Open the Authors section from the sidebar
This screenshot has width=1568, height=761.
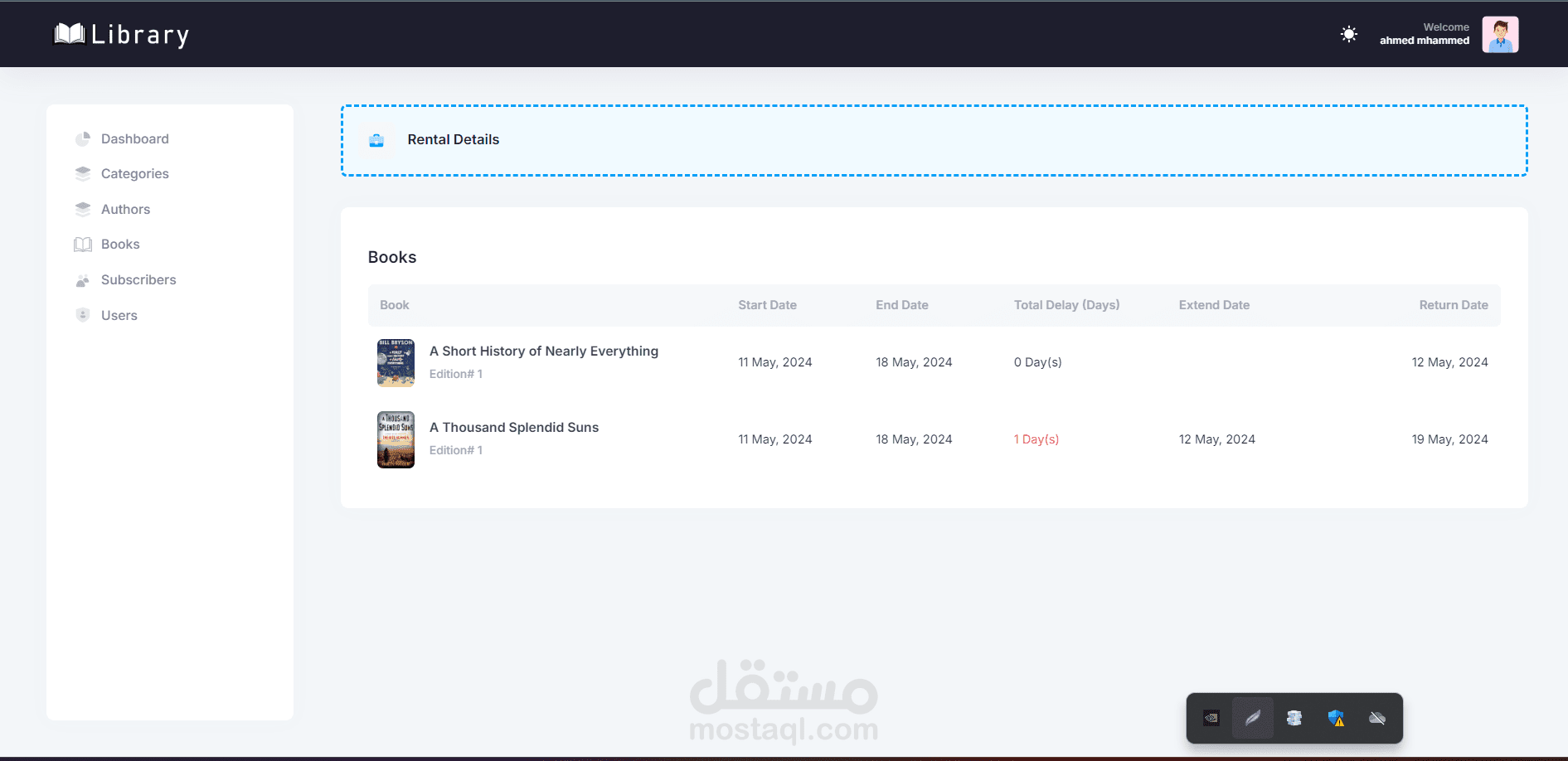pyautogui.click(x=125, y=209)
